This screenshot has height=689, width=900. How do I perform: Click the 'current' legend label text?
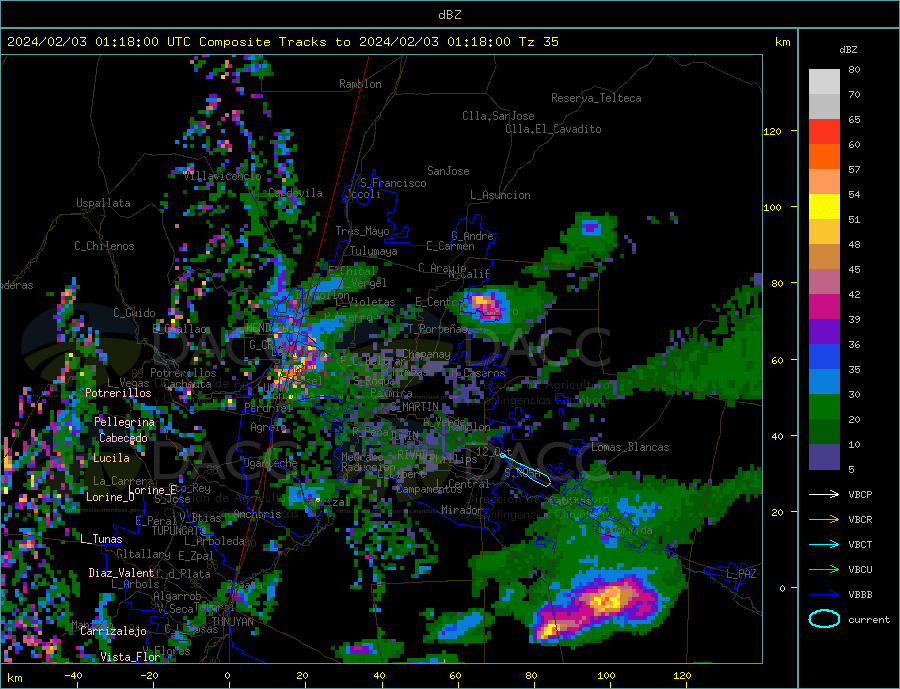[869, 620]
